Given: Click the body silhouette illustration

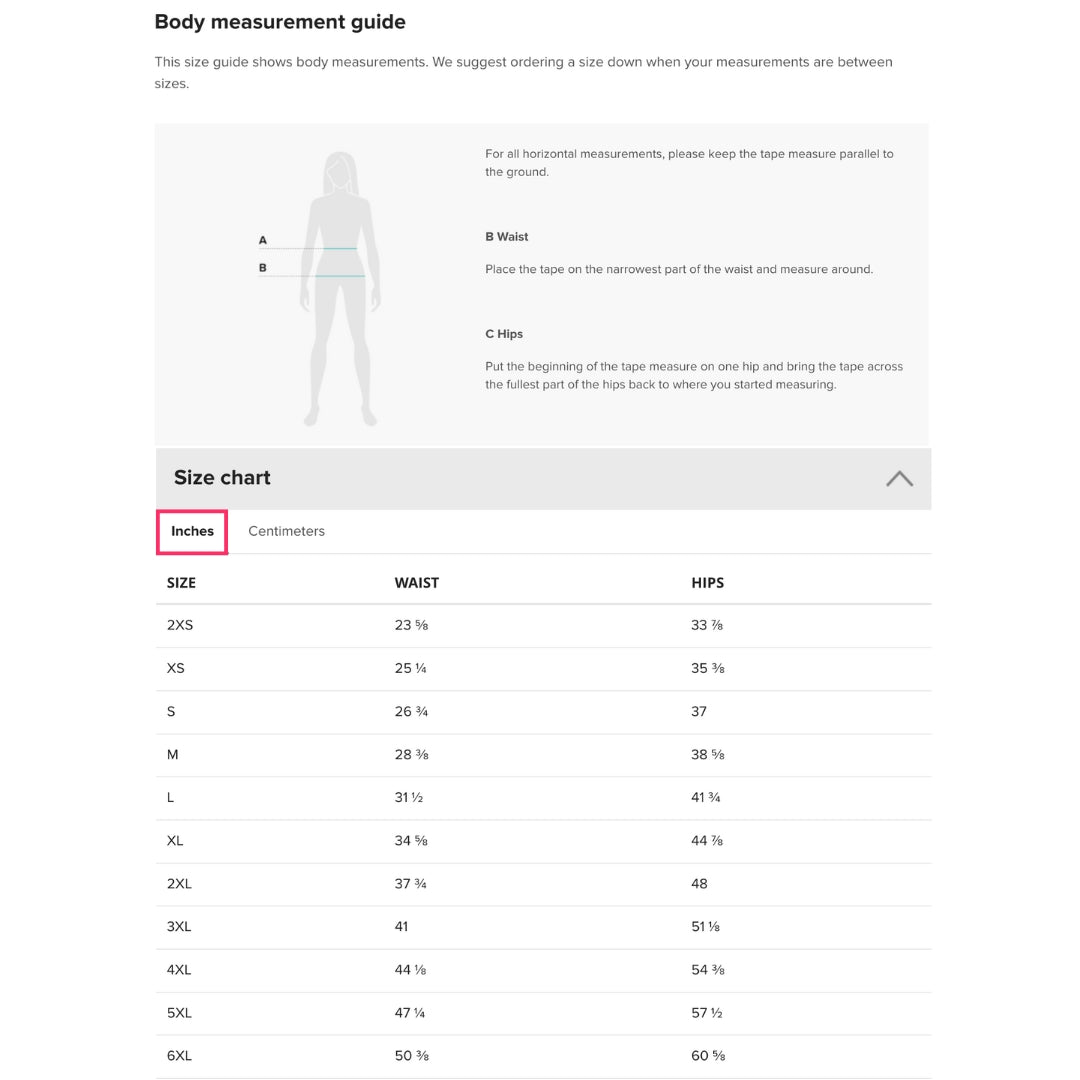Looking at the screenshot, I should 341,289.
